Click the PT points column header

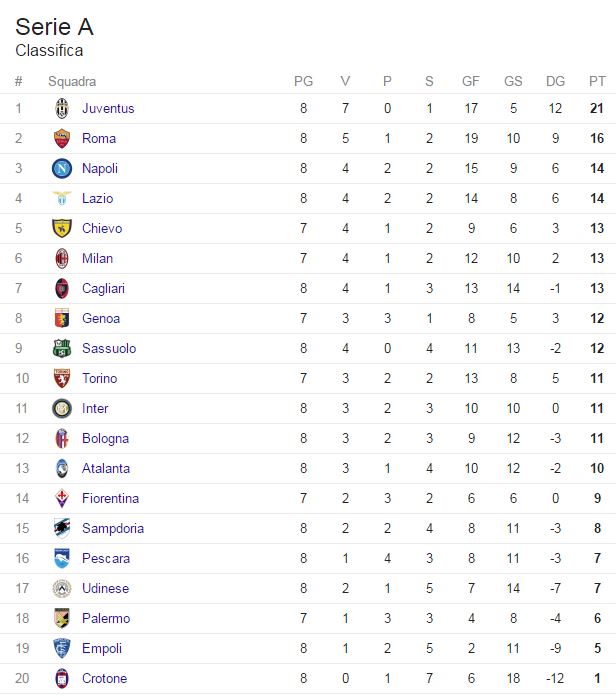pyautogui.click(x=597, y=81)
